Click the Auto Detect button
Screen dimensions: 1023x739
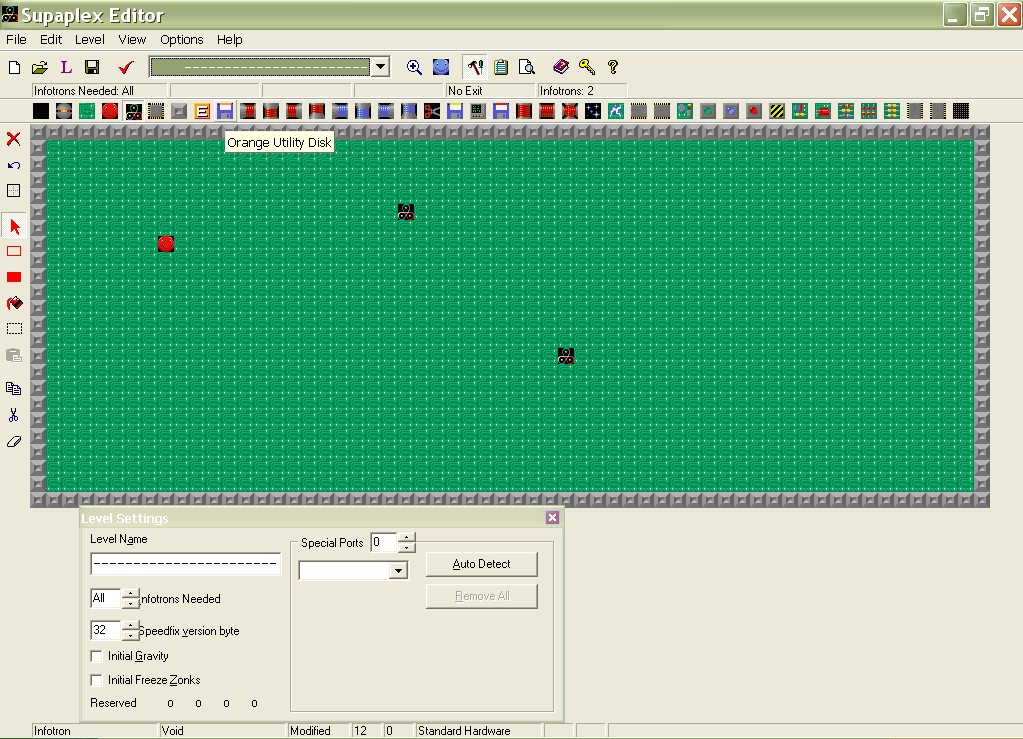[481, 564]
